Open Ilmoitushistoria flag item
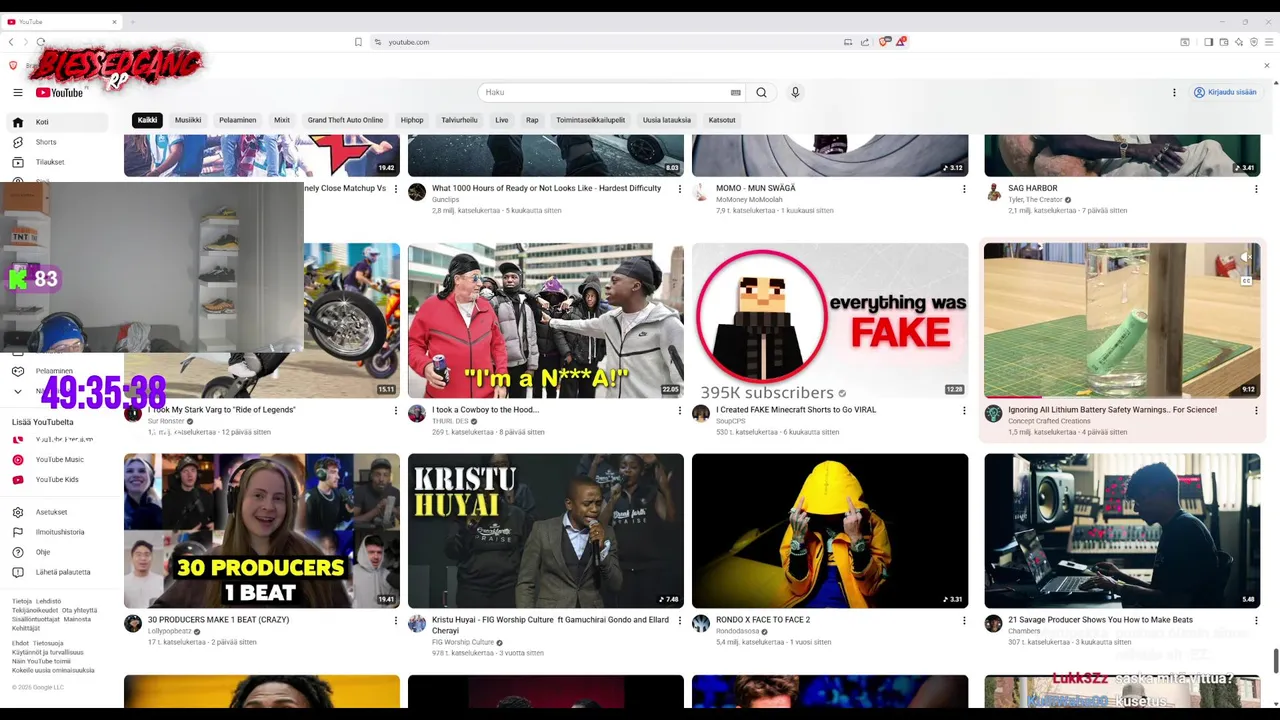 click(x=55, y=532)
